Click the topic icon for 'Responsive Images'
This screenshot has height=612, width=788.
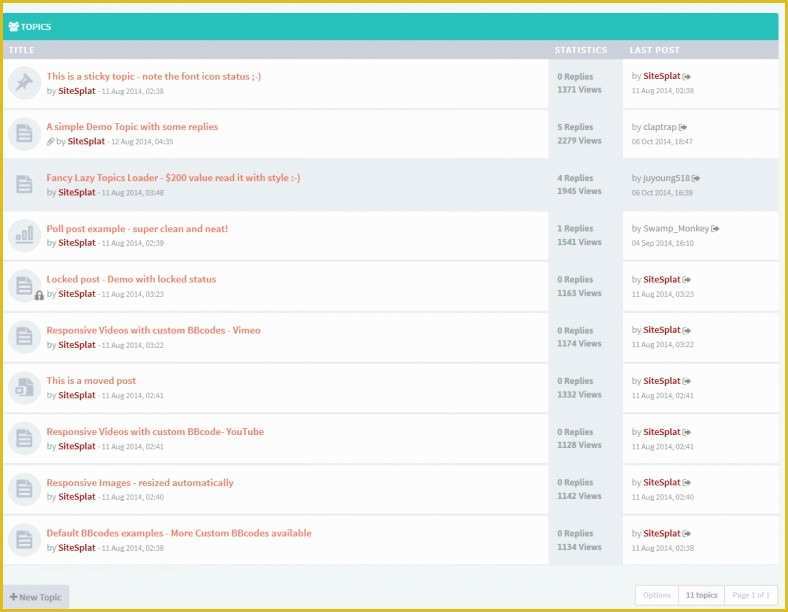pyautogui.click(x=24, y=489)
